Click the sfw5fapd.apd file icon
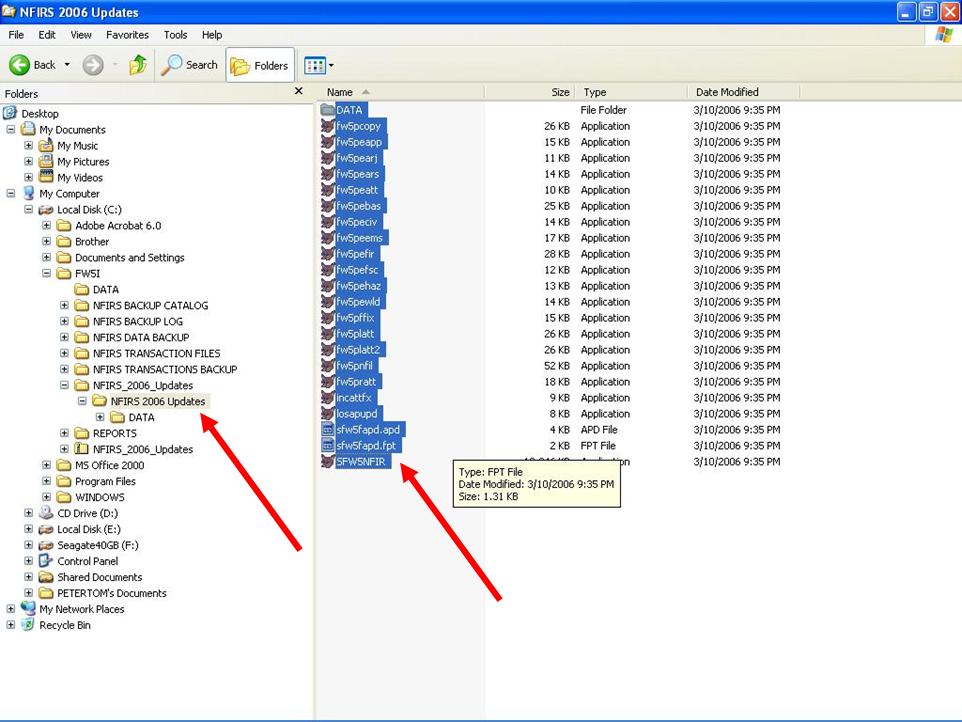 pos(328,430)
